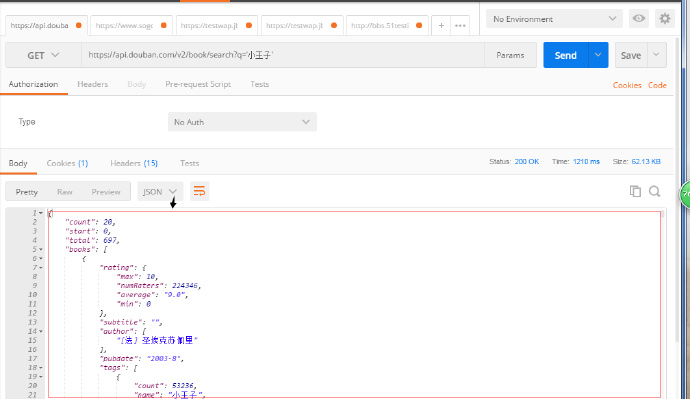
Task: Click the "start": 0 line
Action: [x=88, y=231]
